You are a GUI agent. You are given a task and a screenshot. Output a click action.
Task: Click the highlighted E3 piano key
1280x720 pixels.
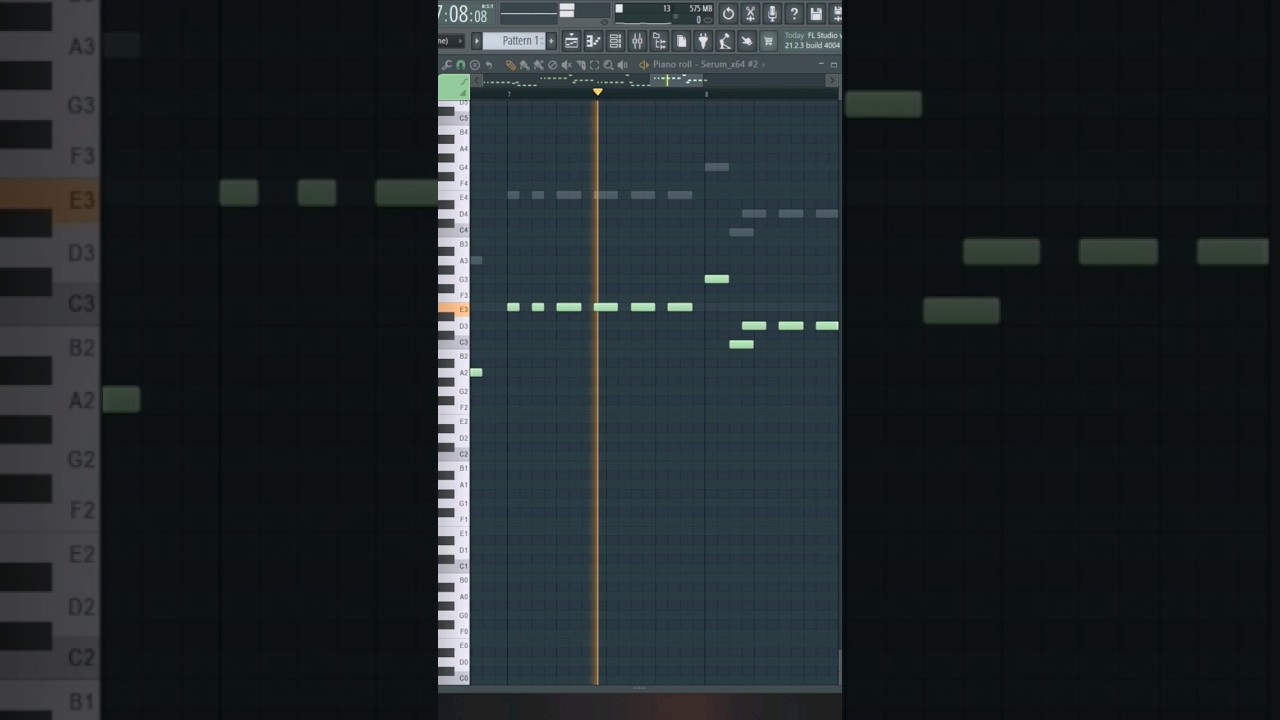click(453, 309)
